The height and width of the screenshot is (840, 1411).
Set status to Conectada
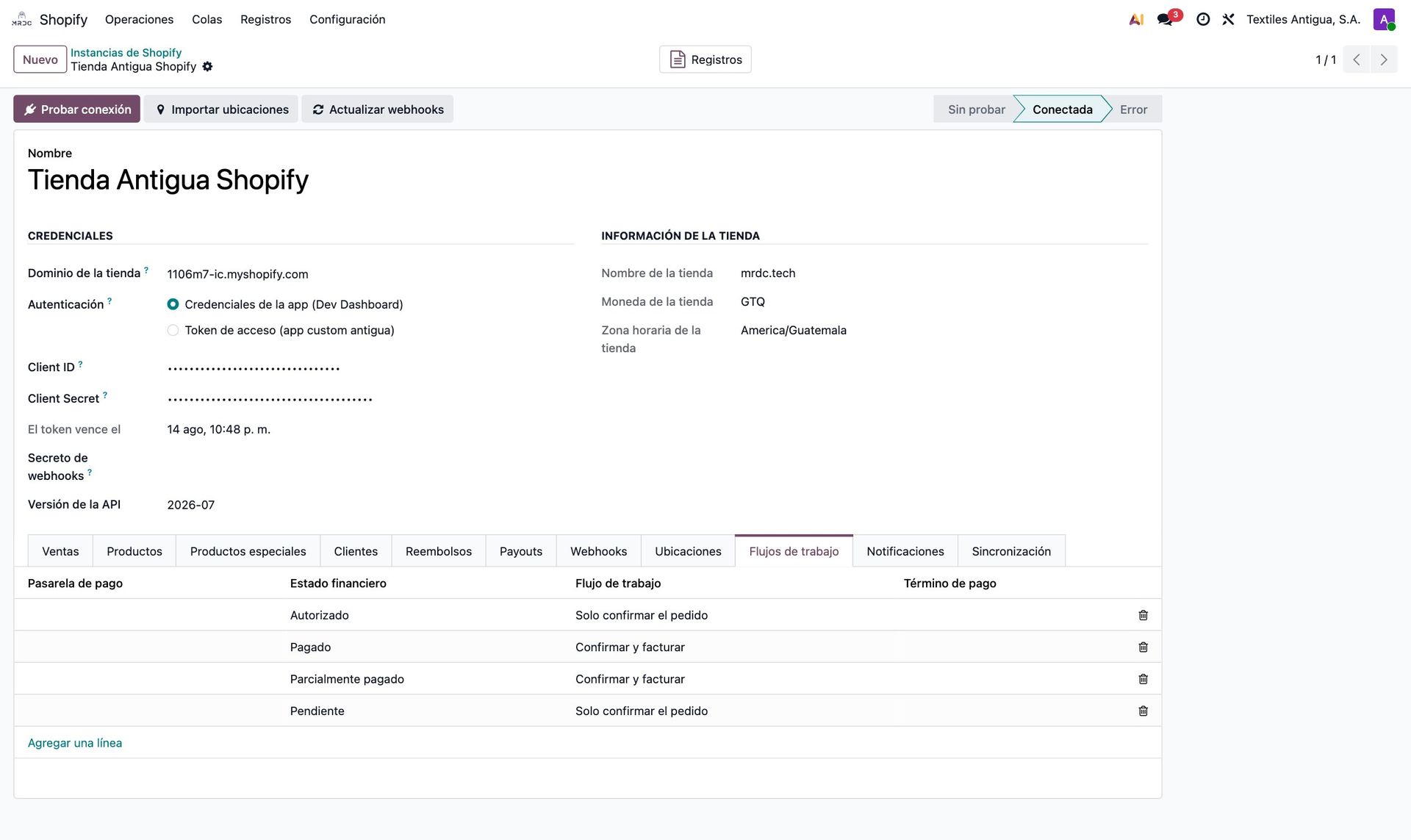[1062, 109]
